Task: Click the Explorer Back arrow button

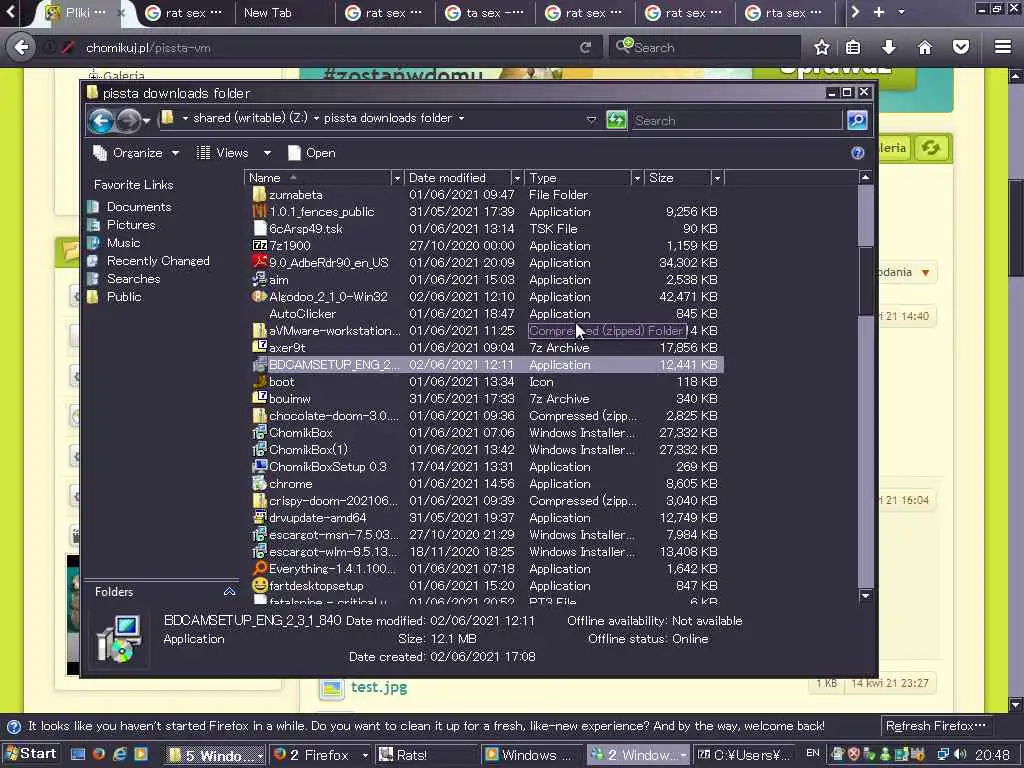Action: pyautogui.click(x=101, y=120)
